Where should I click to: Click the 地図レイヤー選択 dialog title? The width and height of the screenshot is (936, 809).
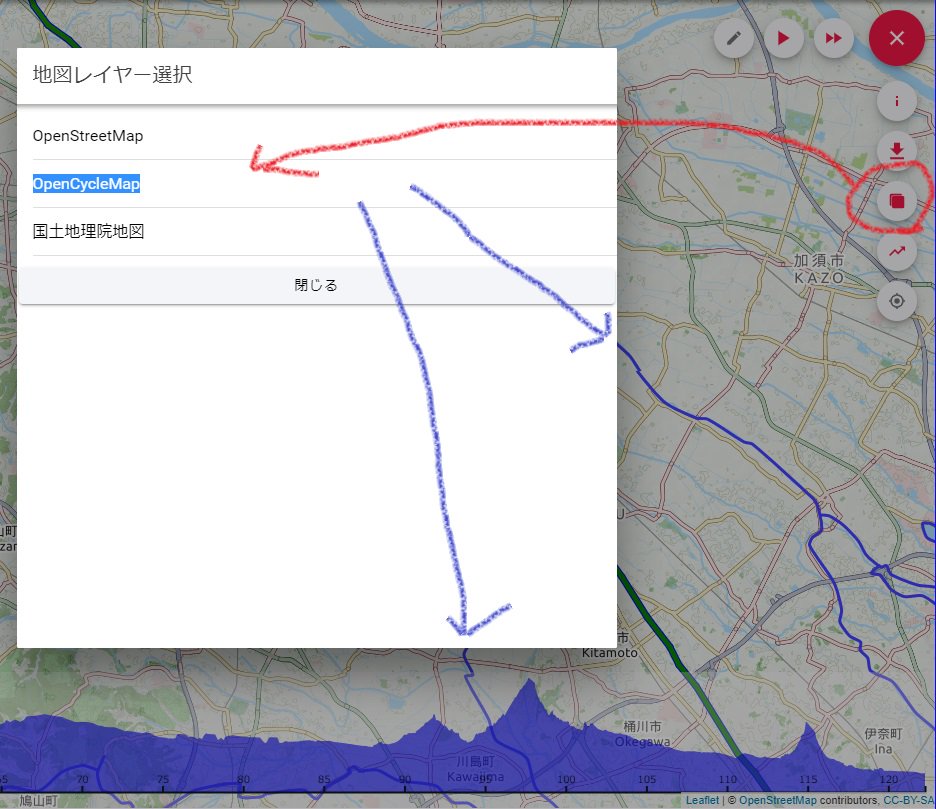point(112,75)
